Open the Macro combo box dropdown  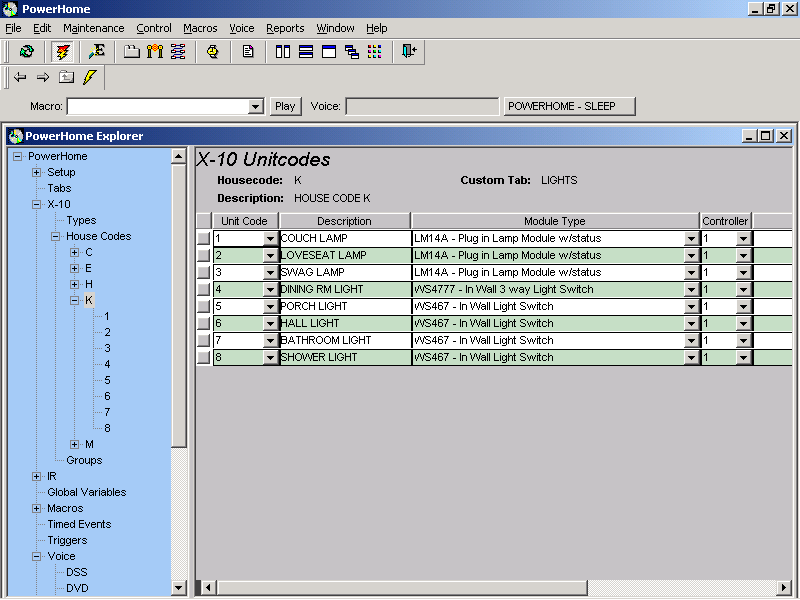point(255,107)
